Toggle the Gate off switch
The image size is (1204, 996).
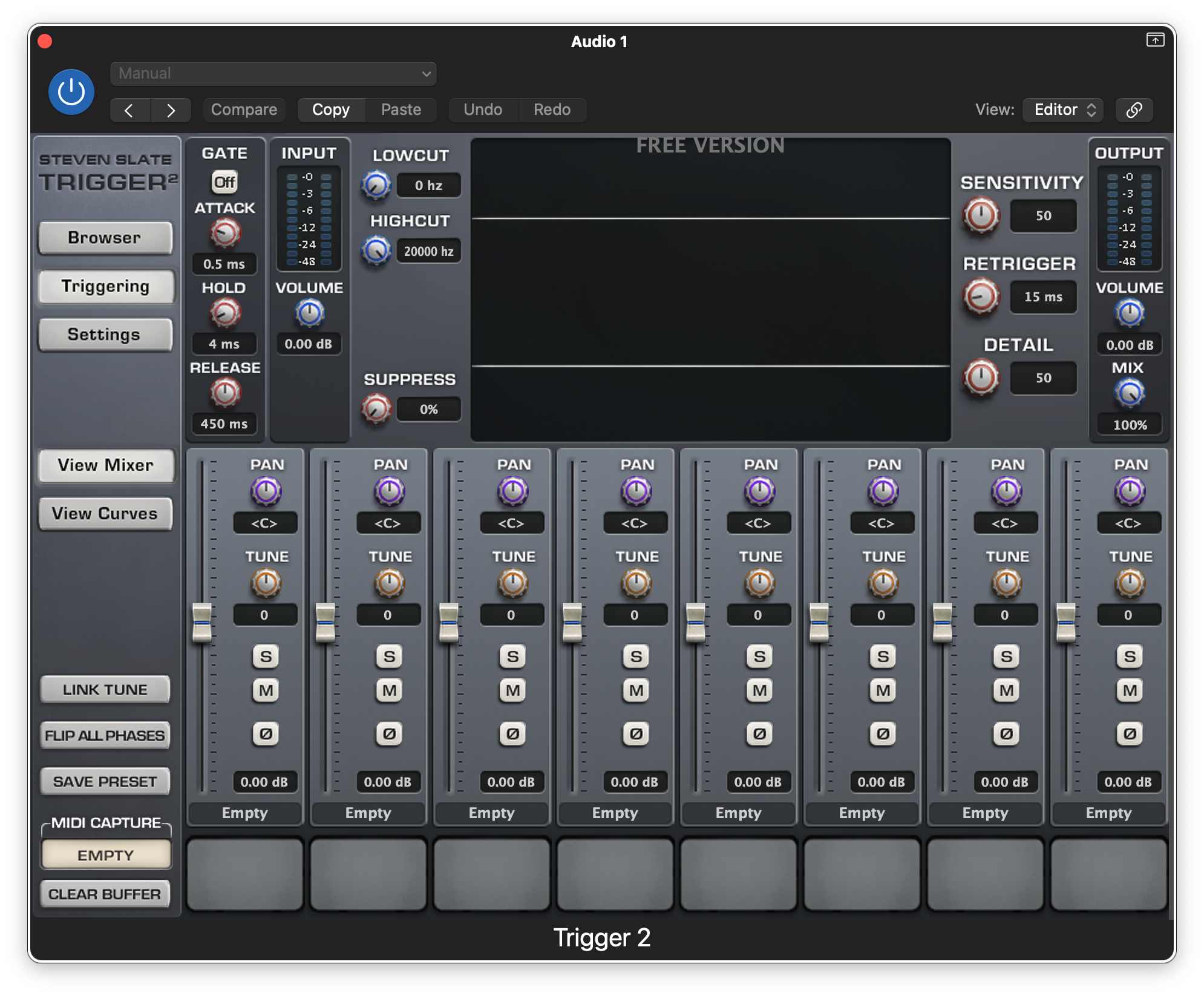[224, 182]
